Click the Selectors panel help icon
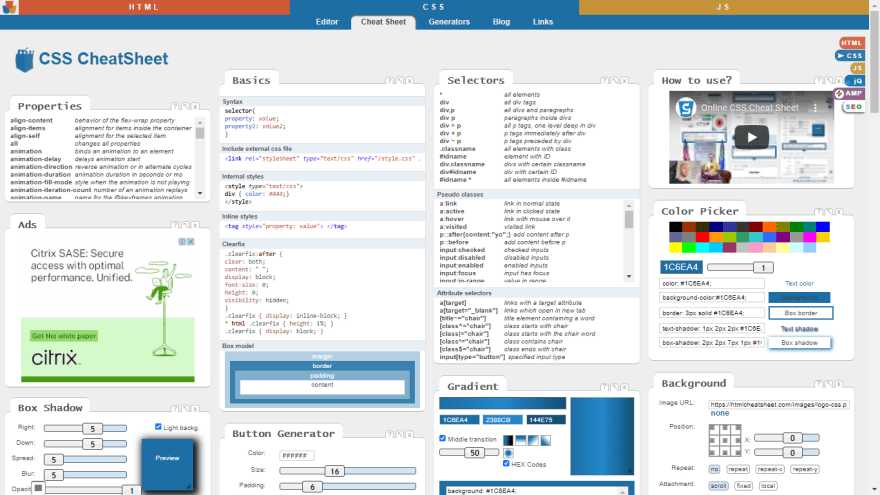The image size is (880, 495). point(604,80)
